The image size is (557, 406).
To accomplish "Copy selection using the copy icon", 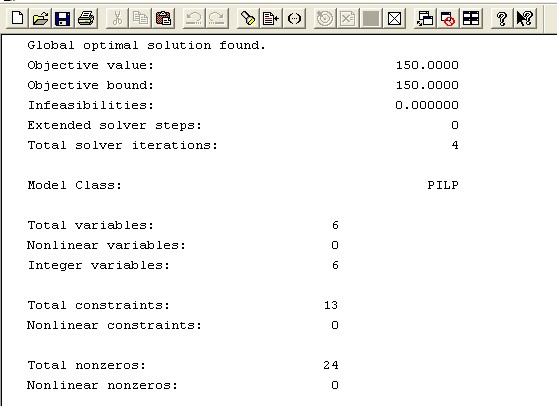I will [x=140, y=18].
